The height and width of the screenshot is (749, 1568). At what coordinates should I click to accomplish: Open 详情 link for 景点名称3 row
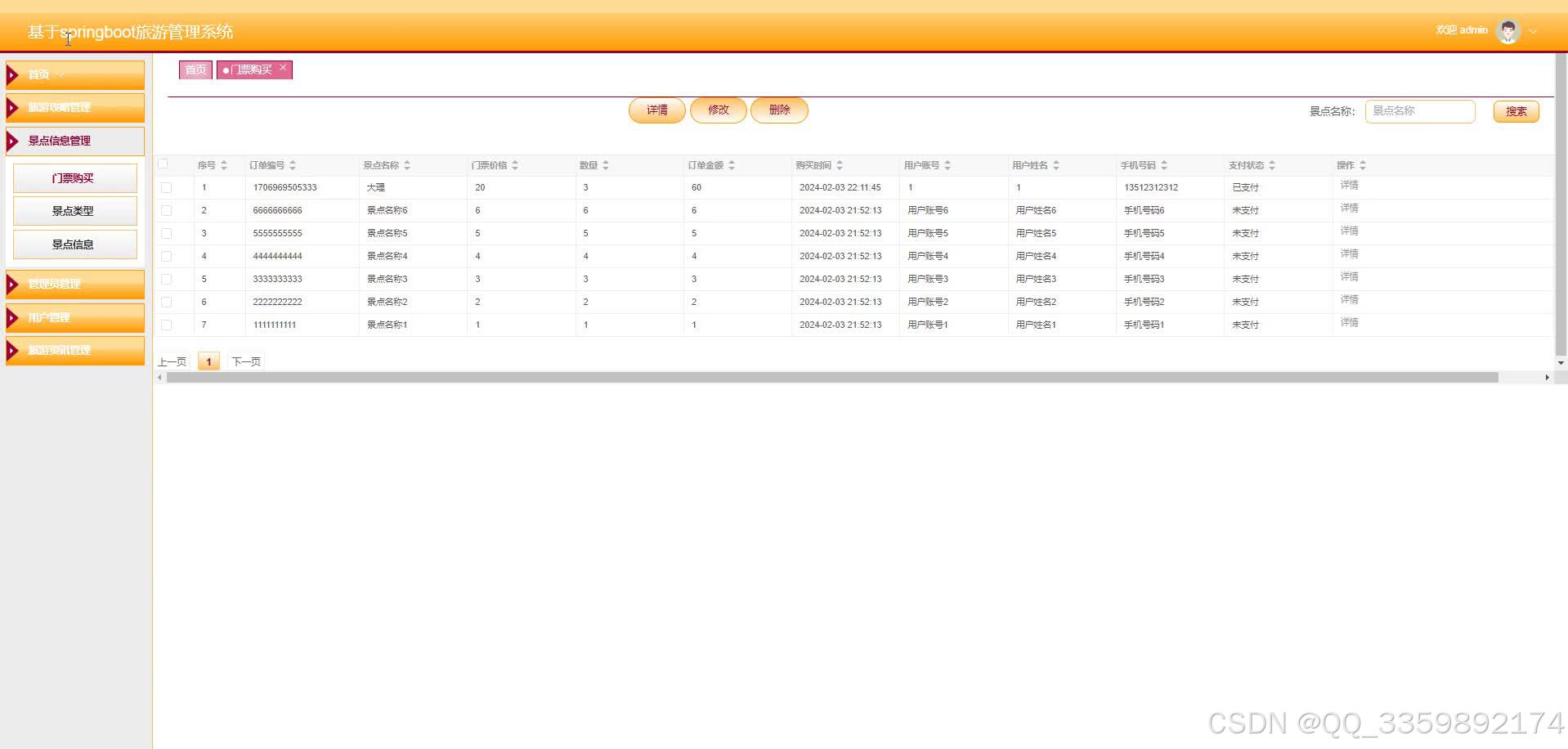point(1349,277)
